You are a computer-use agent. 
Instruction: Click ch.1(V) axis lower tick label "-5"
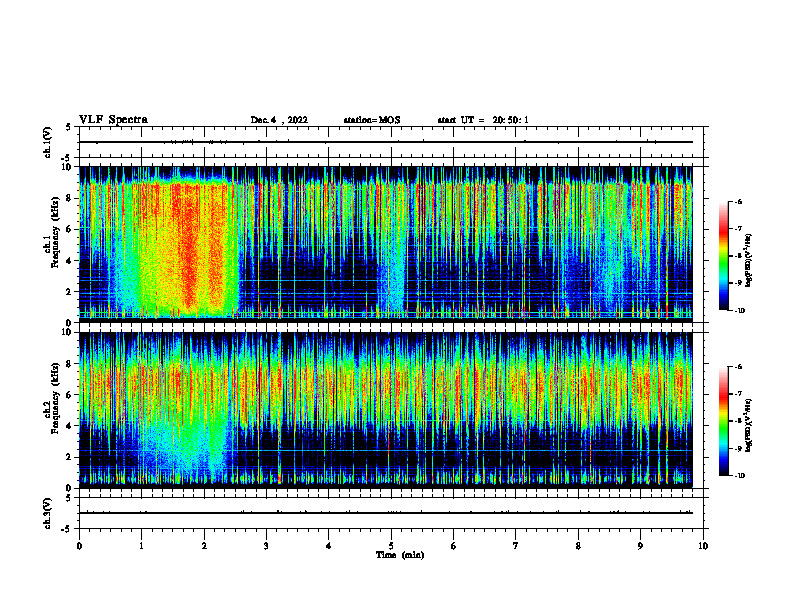pos(67,158)
